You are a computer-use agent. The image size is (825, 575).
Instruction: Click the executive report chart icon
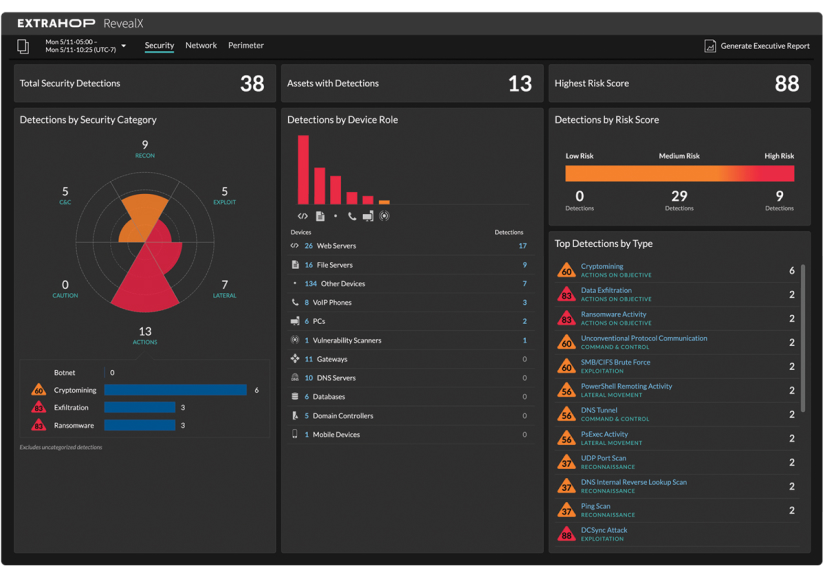click(710, 46)
